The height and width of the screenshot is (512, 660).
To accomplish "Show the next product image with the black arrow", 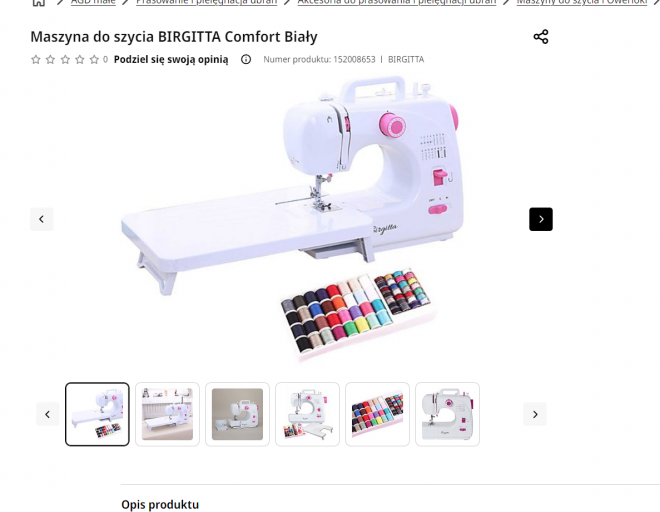I will click(541, 219).
